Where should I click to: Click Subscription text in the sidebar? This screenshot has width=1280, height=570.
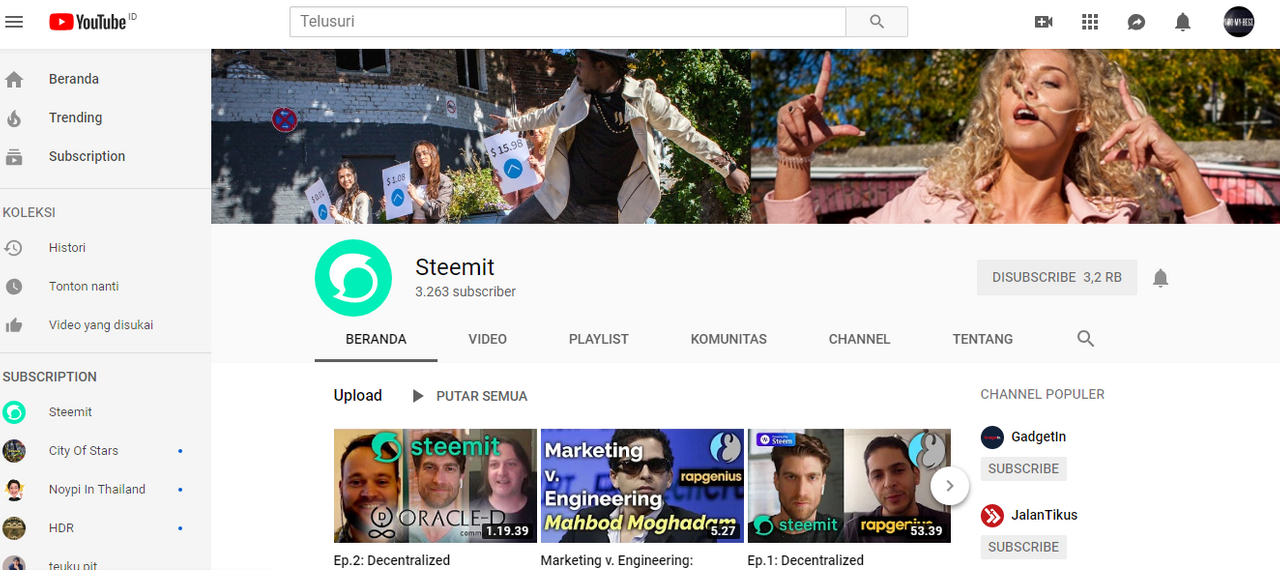coord(87,157)
